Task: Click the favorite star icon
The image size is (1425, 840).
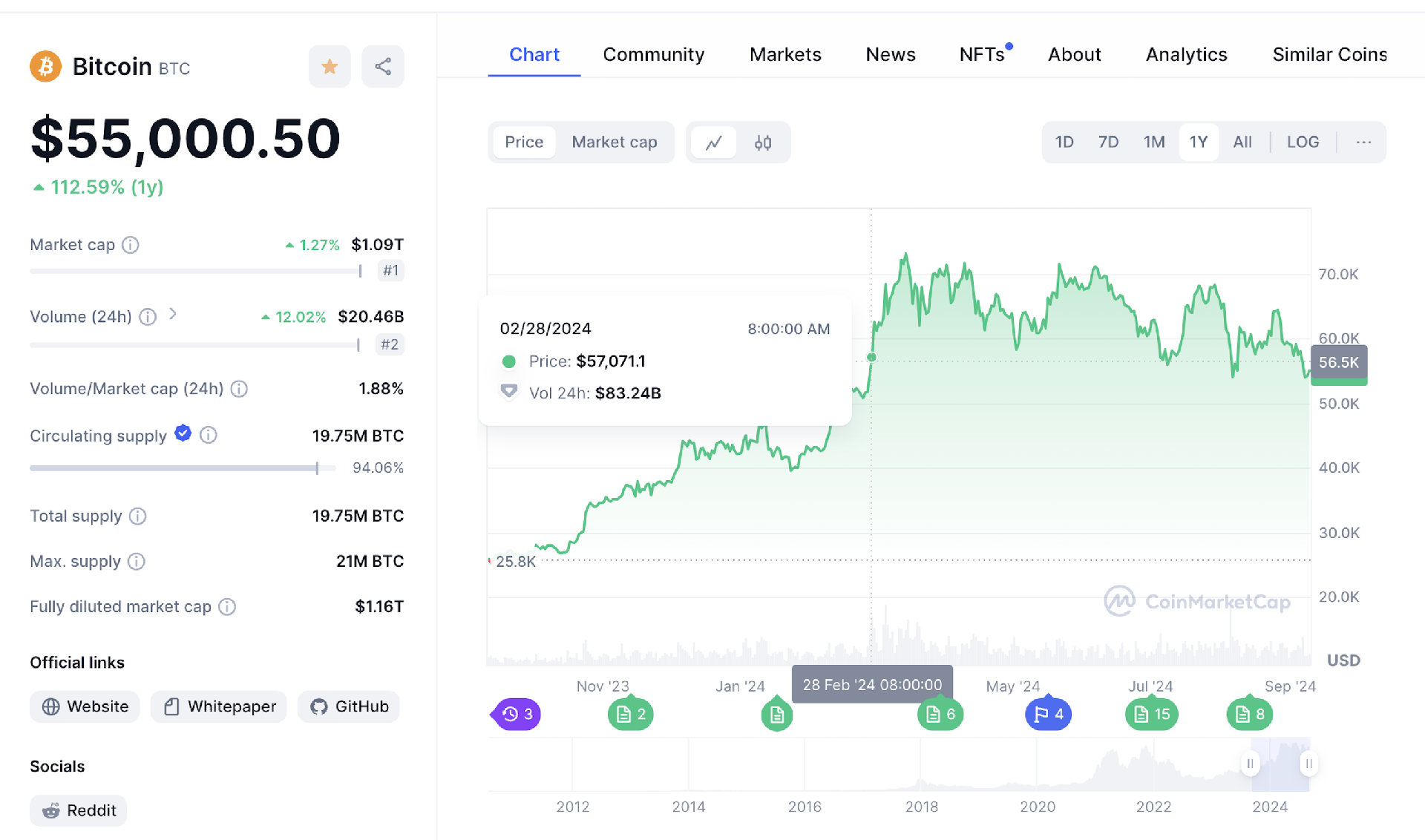Action: pyautogui.click(x=330, y=67)
